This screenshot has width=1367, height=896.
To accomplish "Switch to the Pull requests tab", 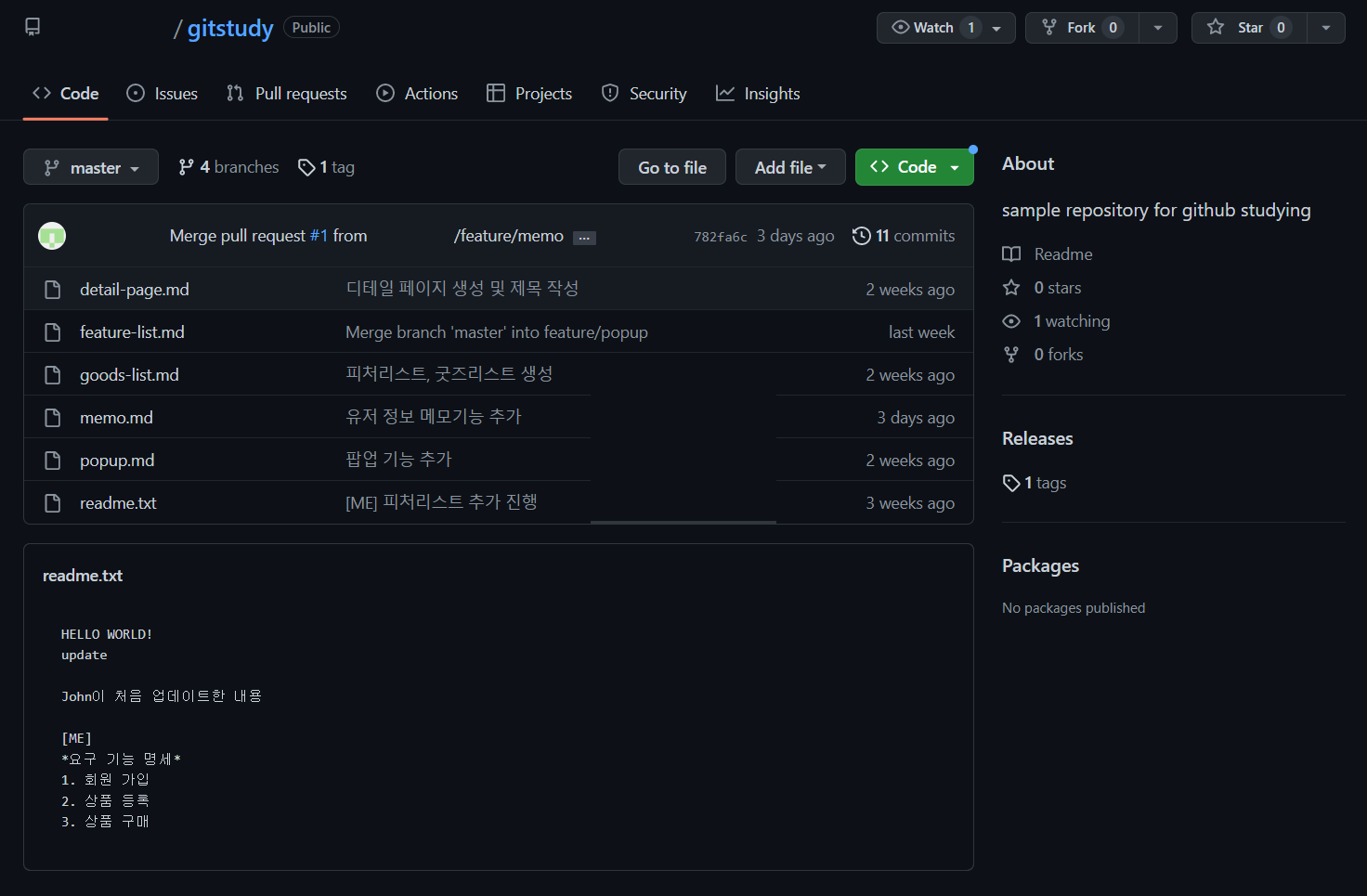I will coord(287,93).
